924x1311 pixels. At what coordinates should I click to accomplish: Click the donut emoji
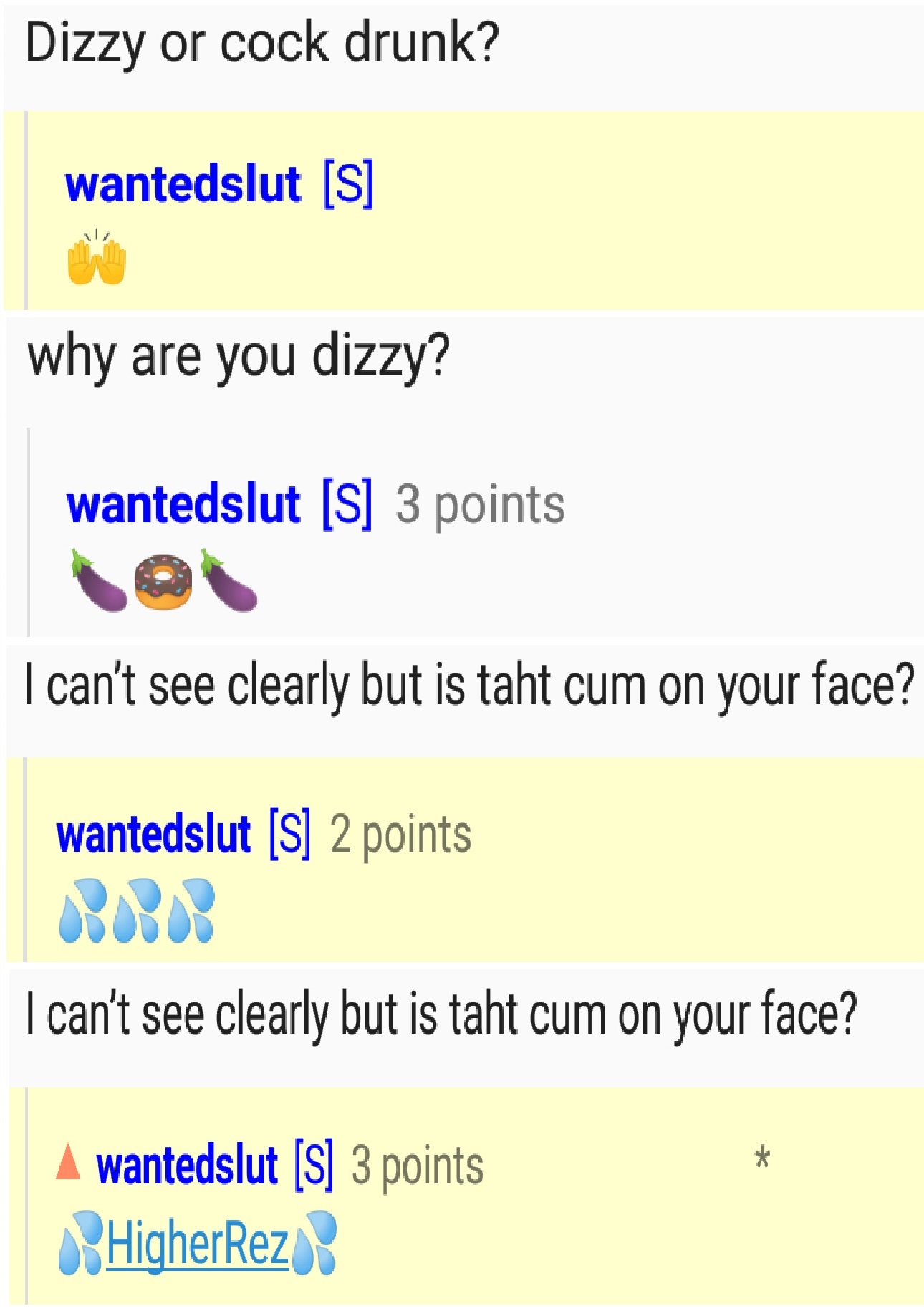(163, 581)
